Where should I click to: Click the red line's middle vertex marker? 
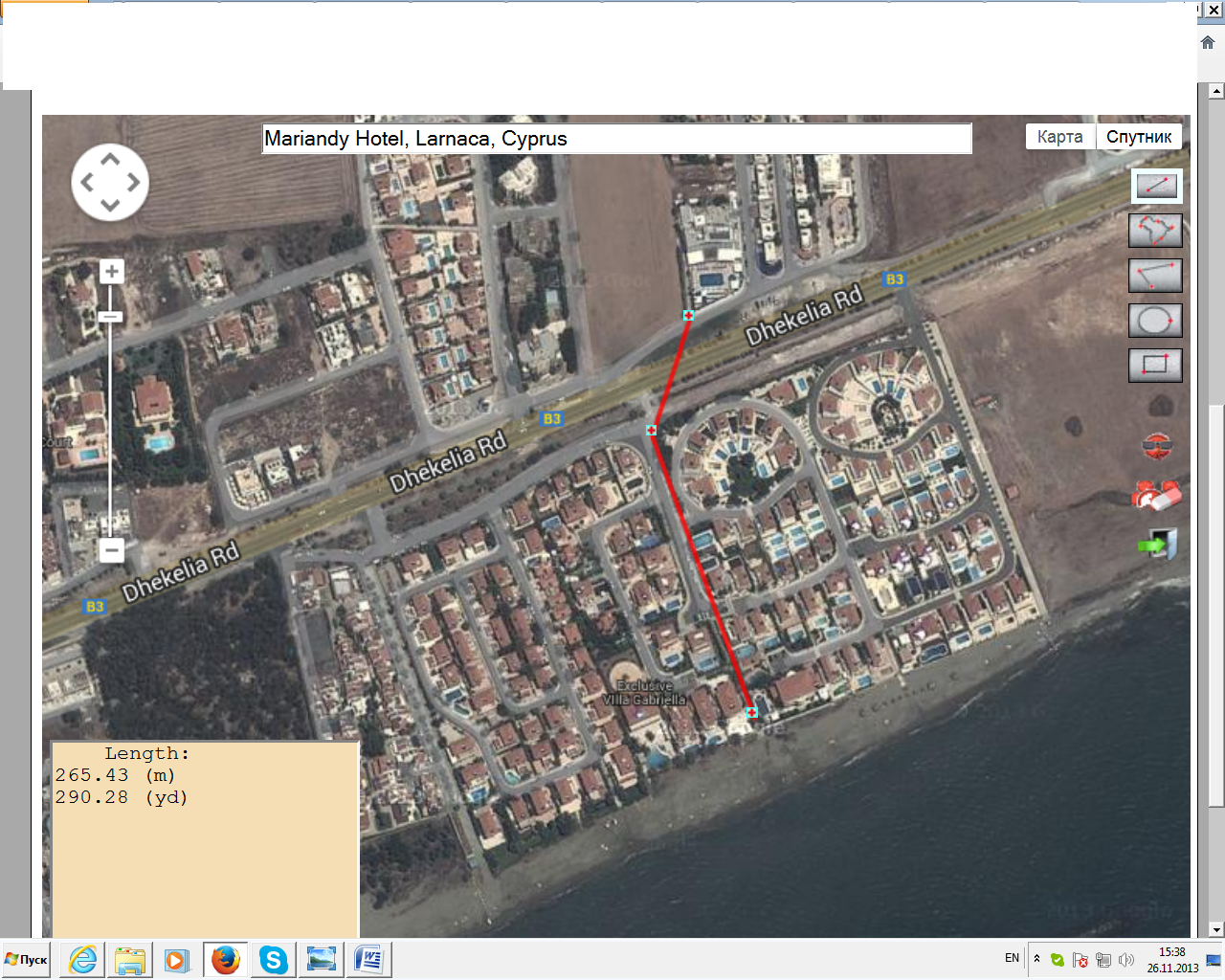[651, 431]
